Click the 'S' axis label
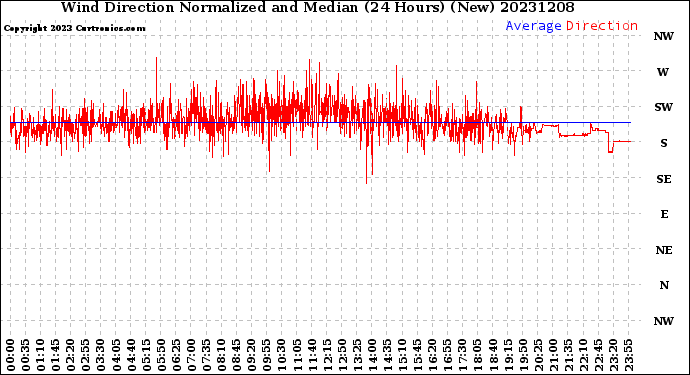The height and width of the screenshot is (375, 690). [664, 143]
